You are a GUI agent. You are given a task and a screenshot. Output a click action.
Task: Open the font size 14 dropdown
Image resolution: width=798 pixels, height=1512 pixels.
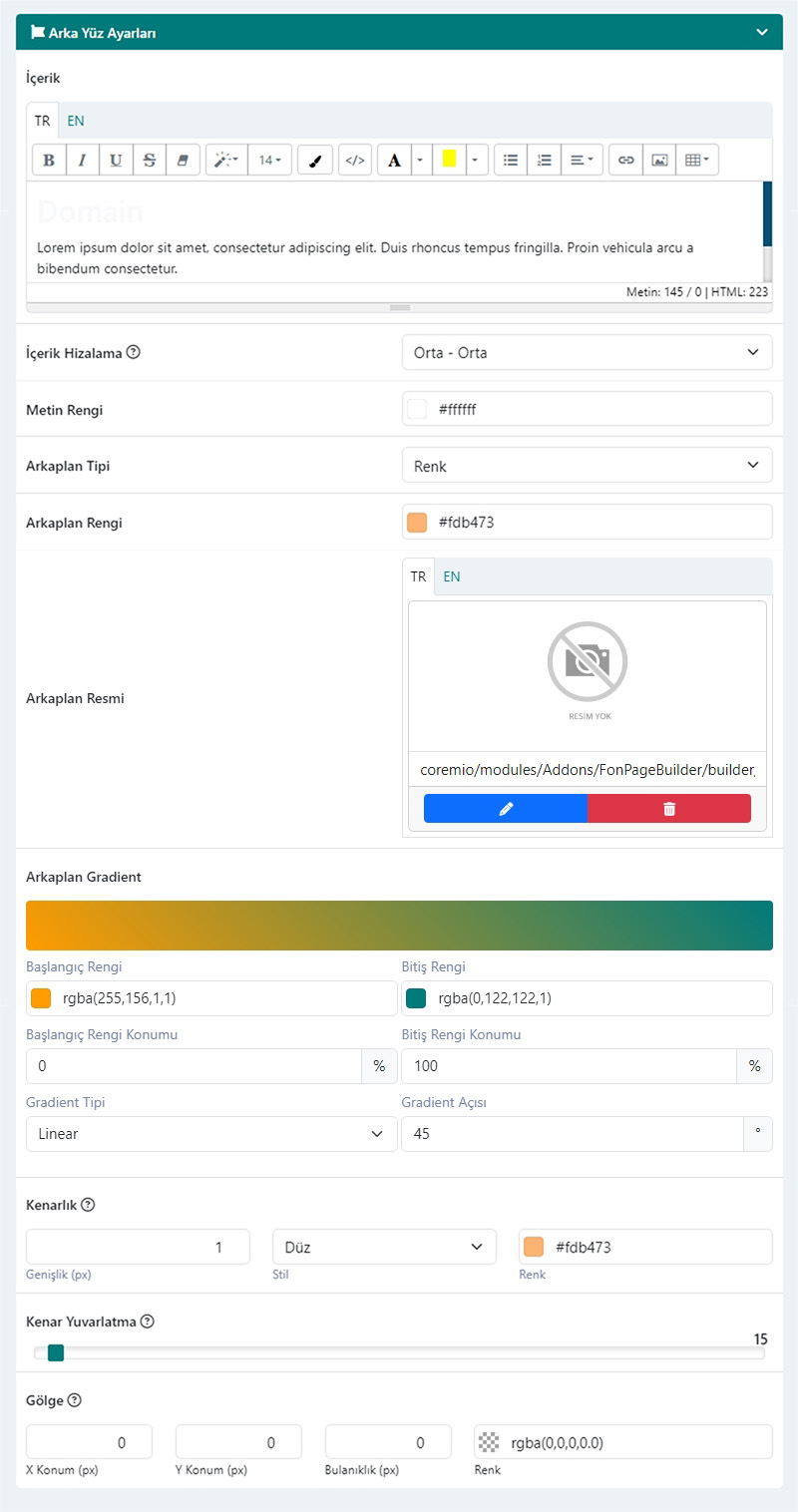pos(269,160)
